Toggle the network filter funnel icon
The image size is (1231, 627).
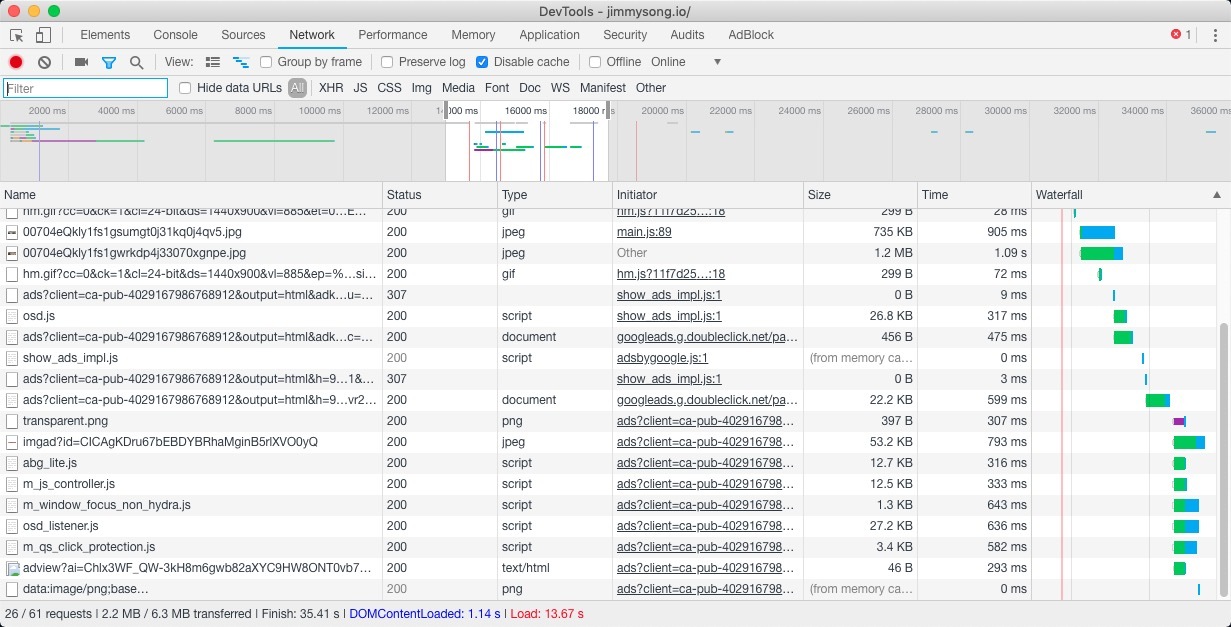click(x=109, y=62)
